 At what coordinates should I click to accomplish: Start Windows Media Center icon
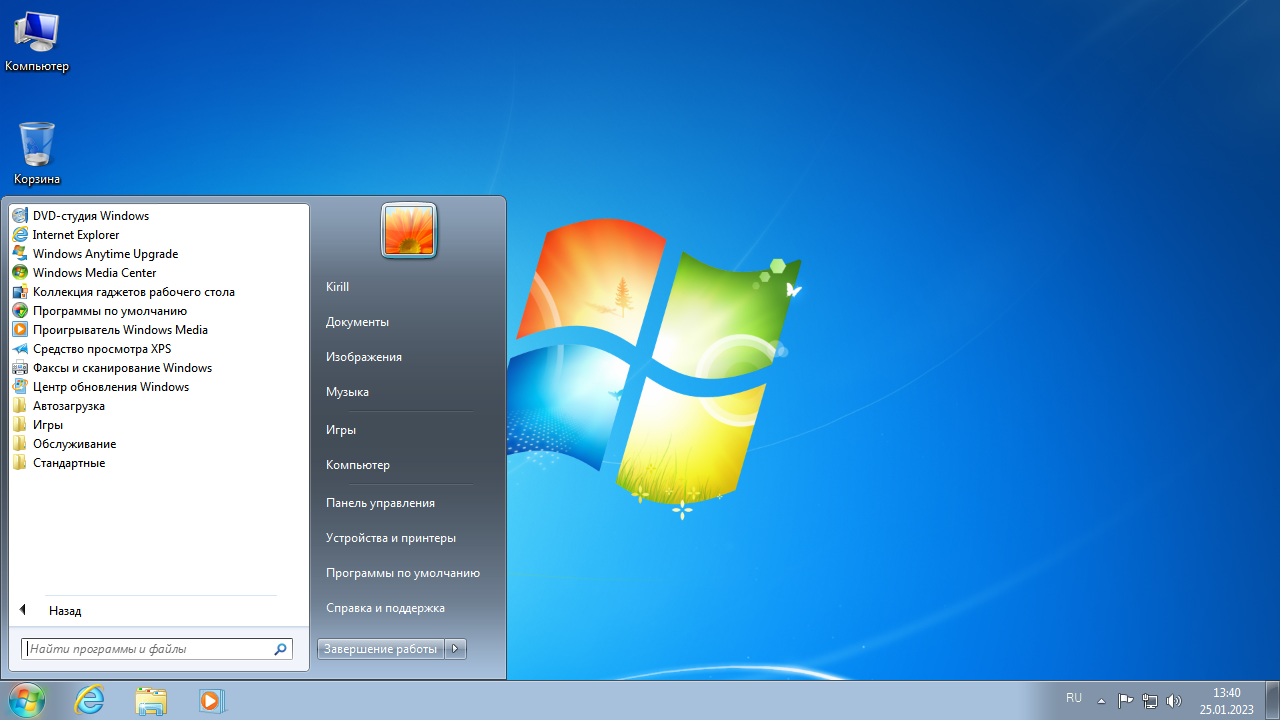pyautogui.click(x=20, y=273)
